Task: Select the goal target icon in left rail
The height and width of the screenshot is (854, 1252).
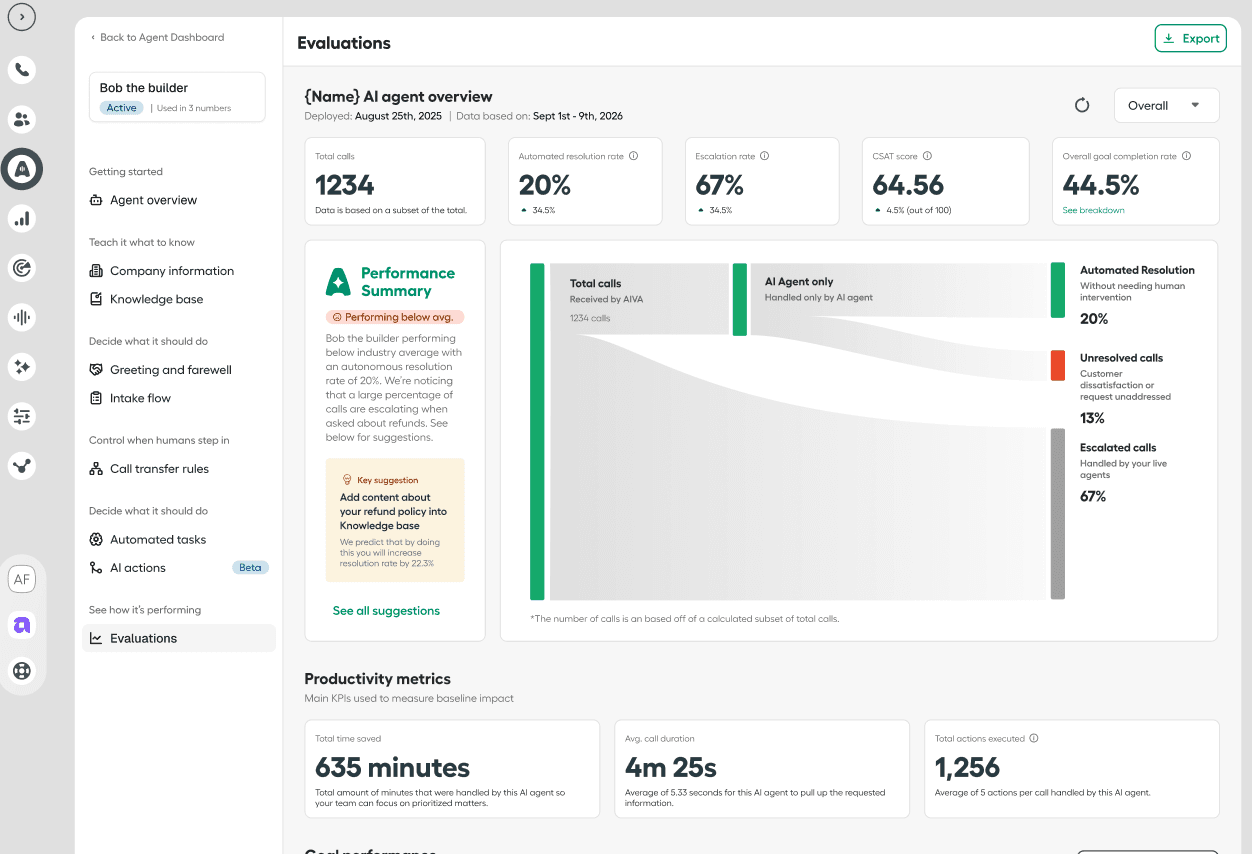Action: (22, 267)
